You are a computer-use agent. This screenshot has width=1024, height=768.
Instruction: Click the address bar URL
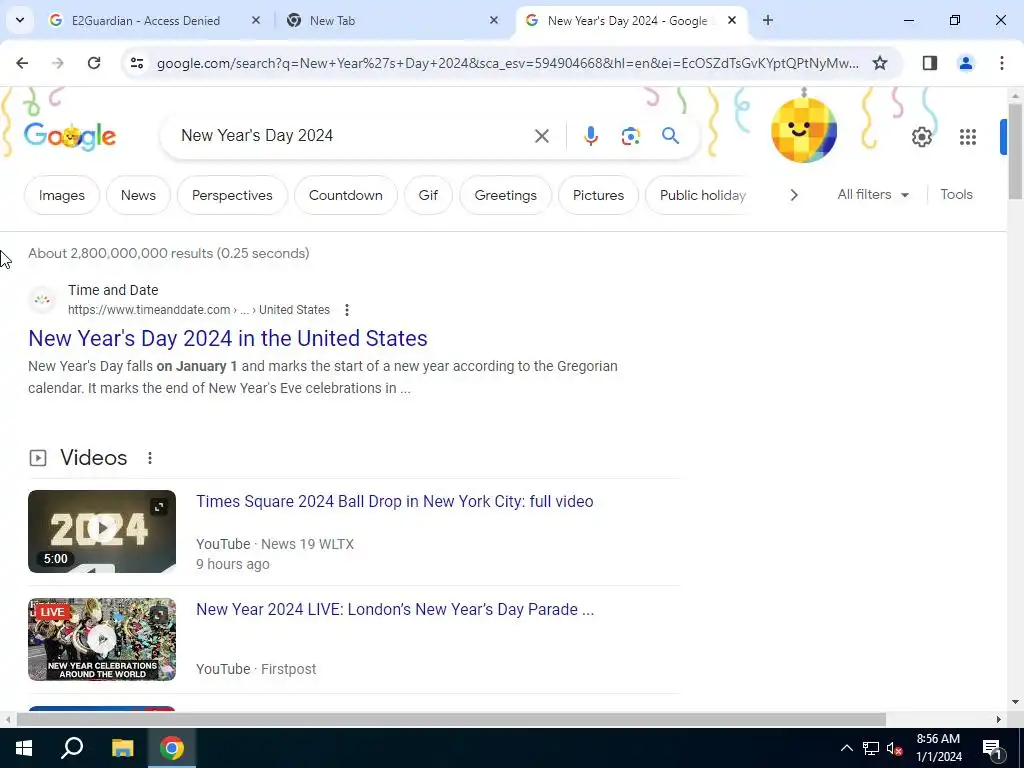[x=507, y=63]
